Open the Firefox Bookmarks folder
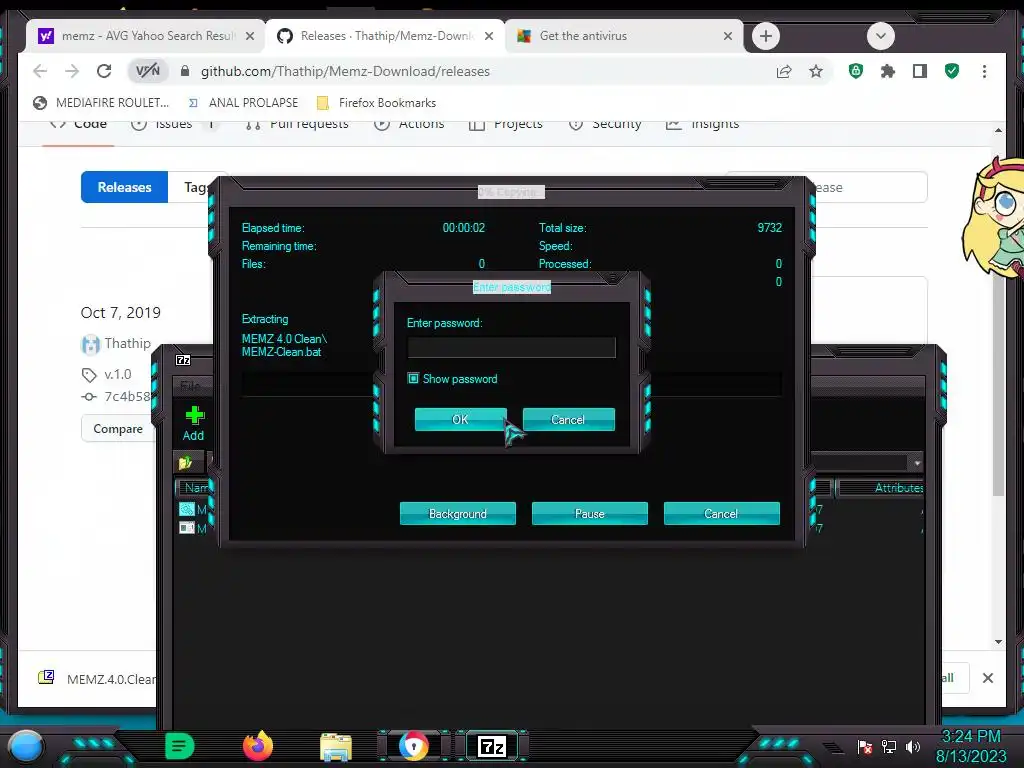 (x=376, y=103)
